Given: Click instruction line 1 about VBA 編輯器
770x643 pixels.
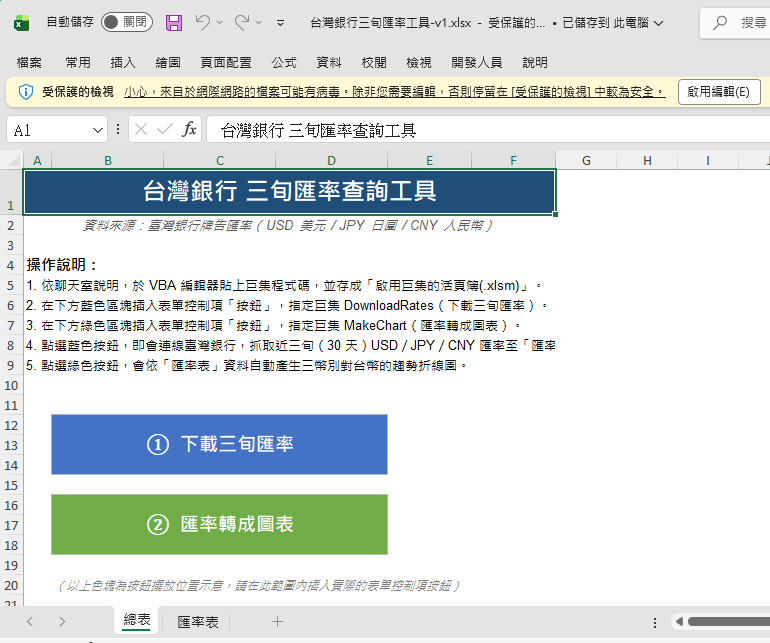Looking at the screenshot, I should [x=284, y=285].
